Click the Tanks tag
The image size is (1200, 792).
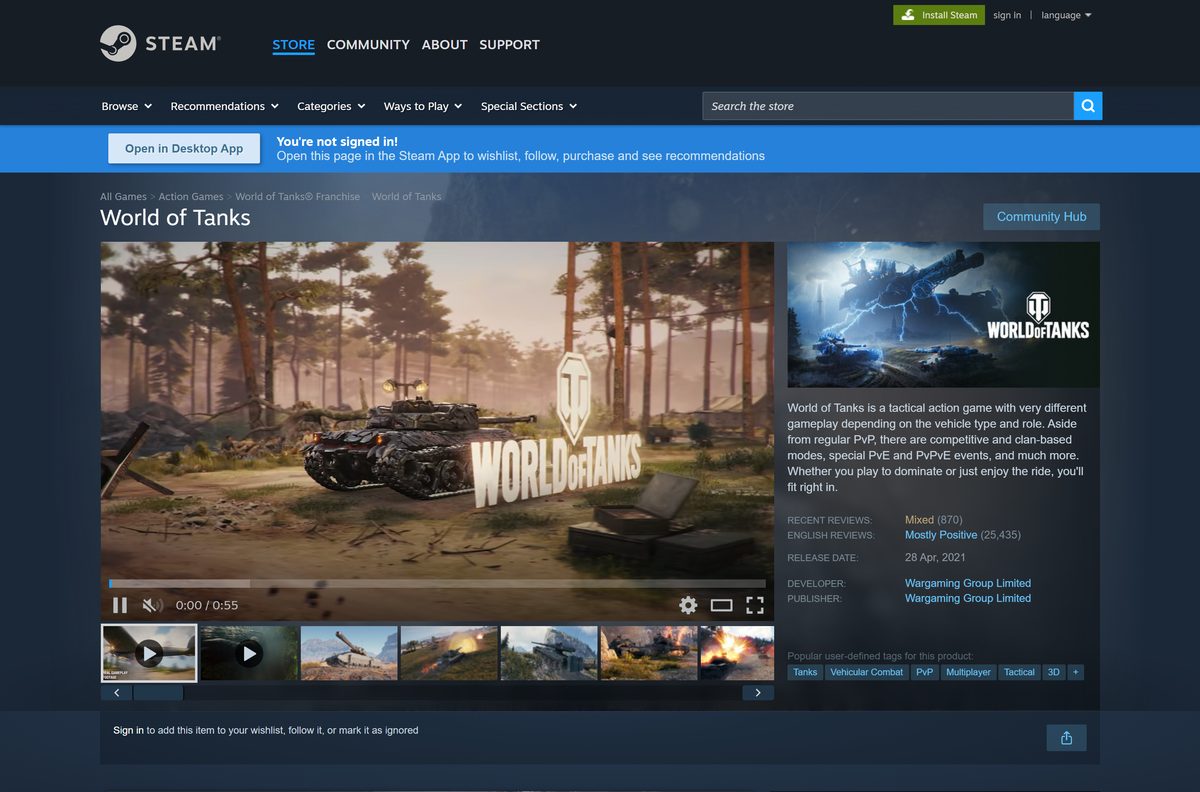(805, 672)
